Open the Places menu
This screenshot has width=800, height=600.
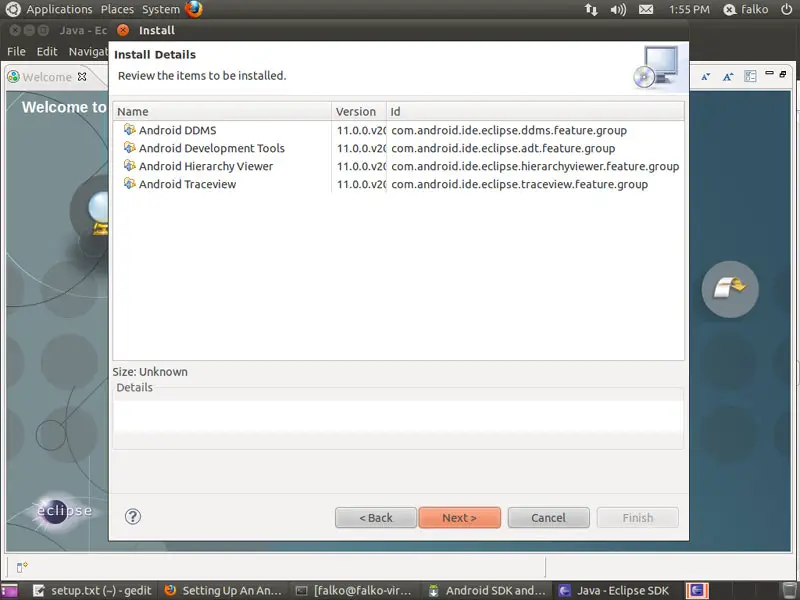(x=117, y=9)
